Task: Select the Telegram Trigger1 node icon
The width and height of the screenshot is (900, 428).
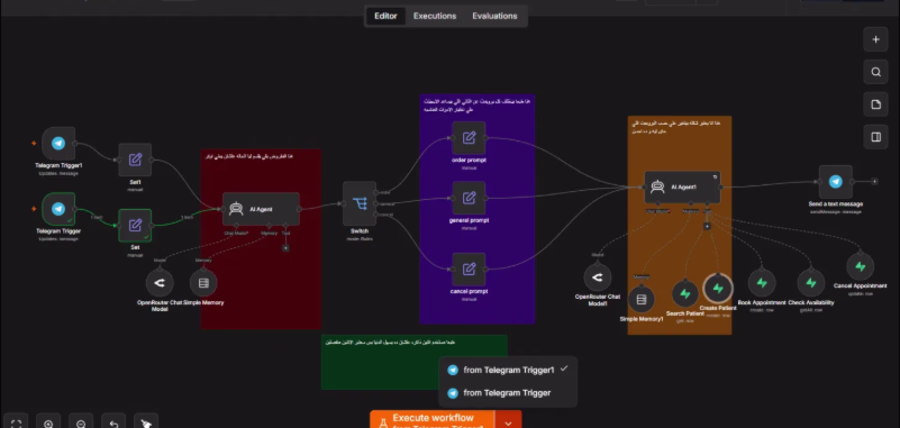Action: 59,143
